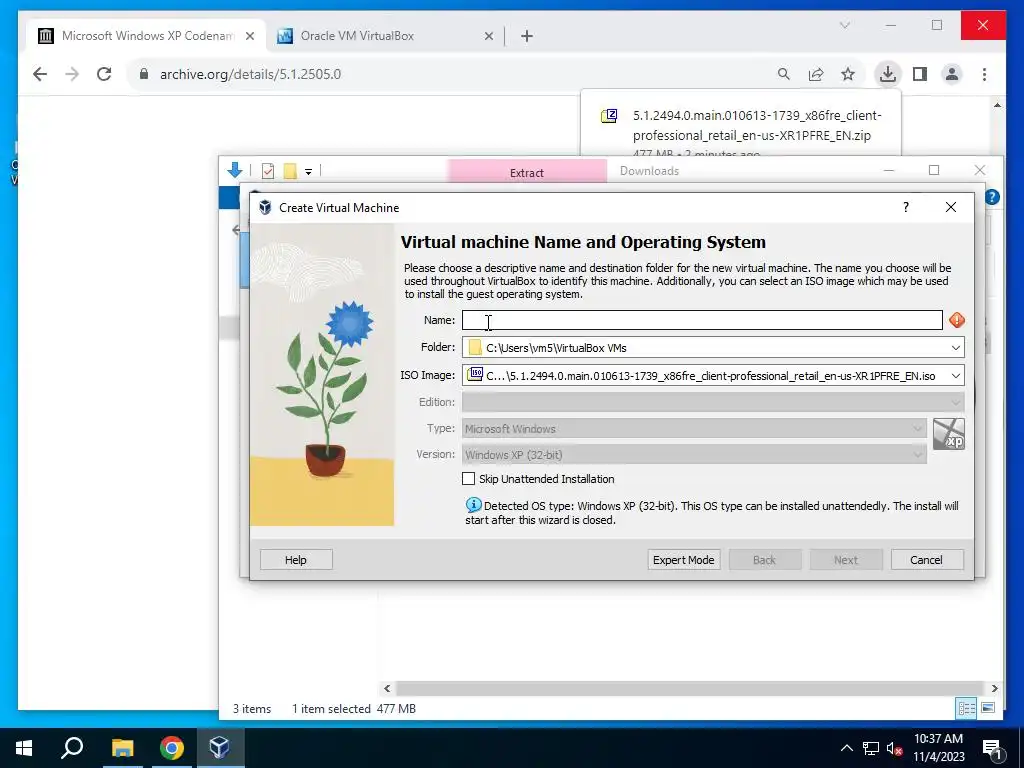Toggle Chrome side panel icon

pyautogui.click(x=920, y=74)
